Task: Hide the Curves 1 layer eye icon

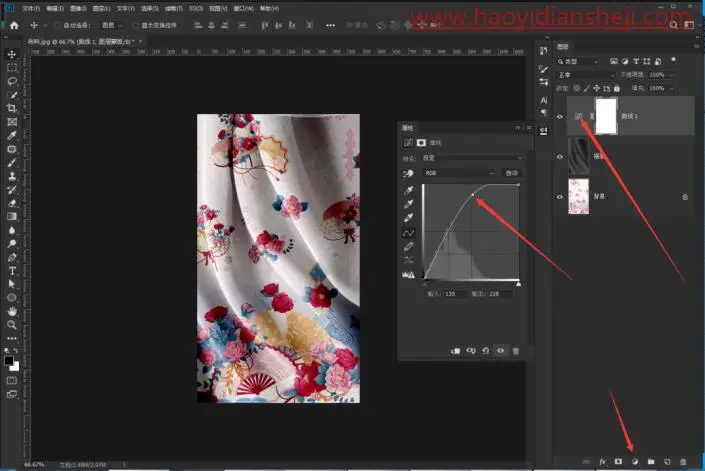Action: [x=560, y=116]
